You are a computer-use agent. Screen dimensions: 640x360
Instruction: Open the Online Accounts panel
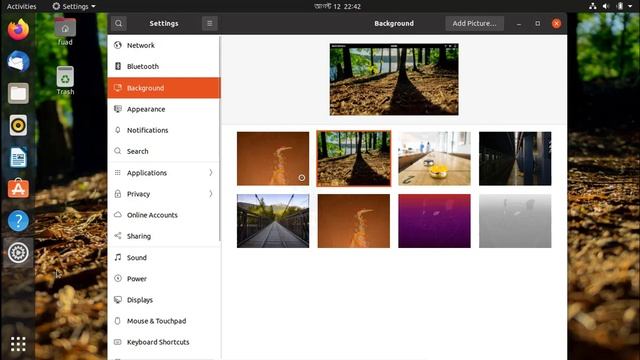pos(164,215)
